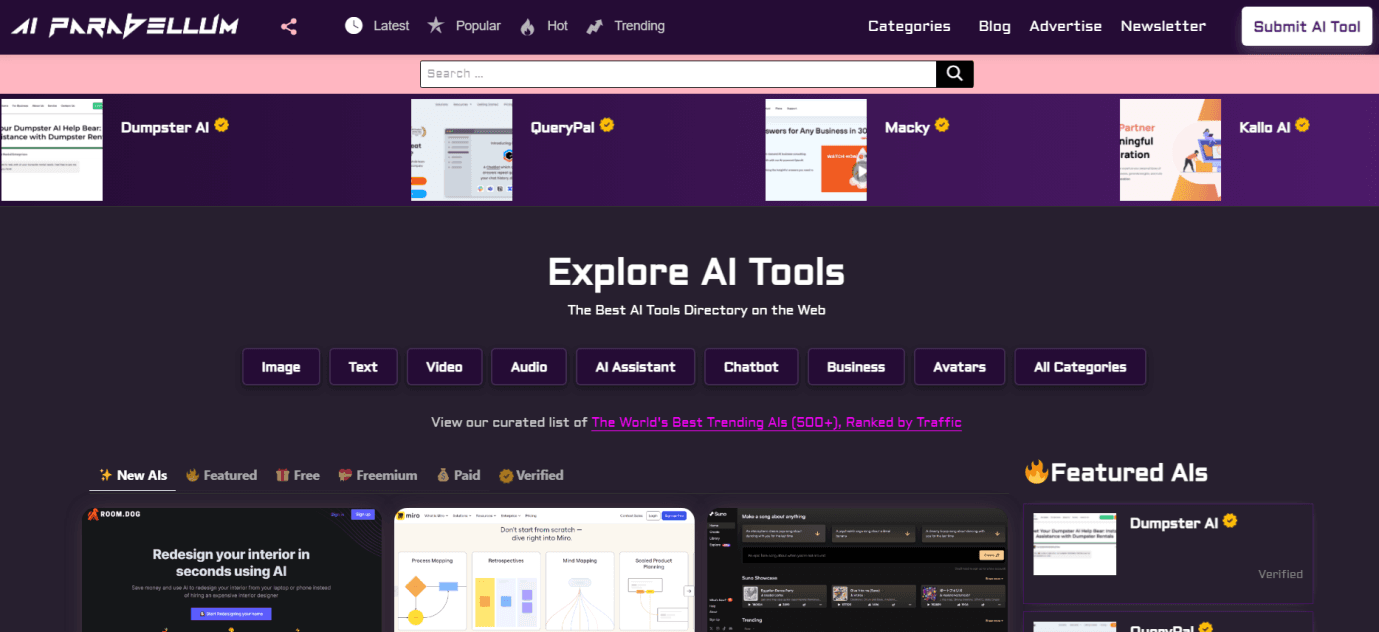Screen dimensions: 1379x632
Task: Select the Audio category button
Action: click(x=529, y=367)
